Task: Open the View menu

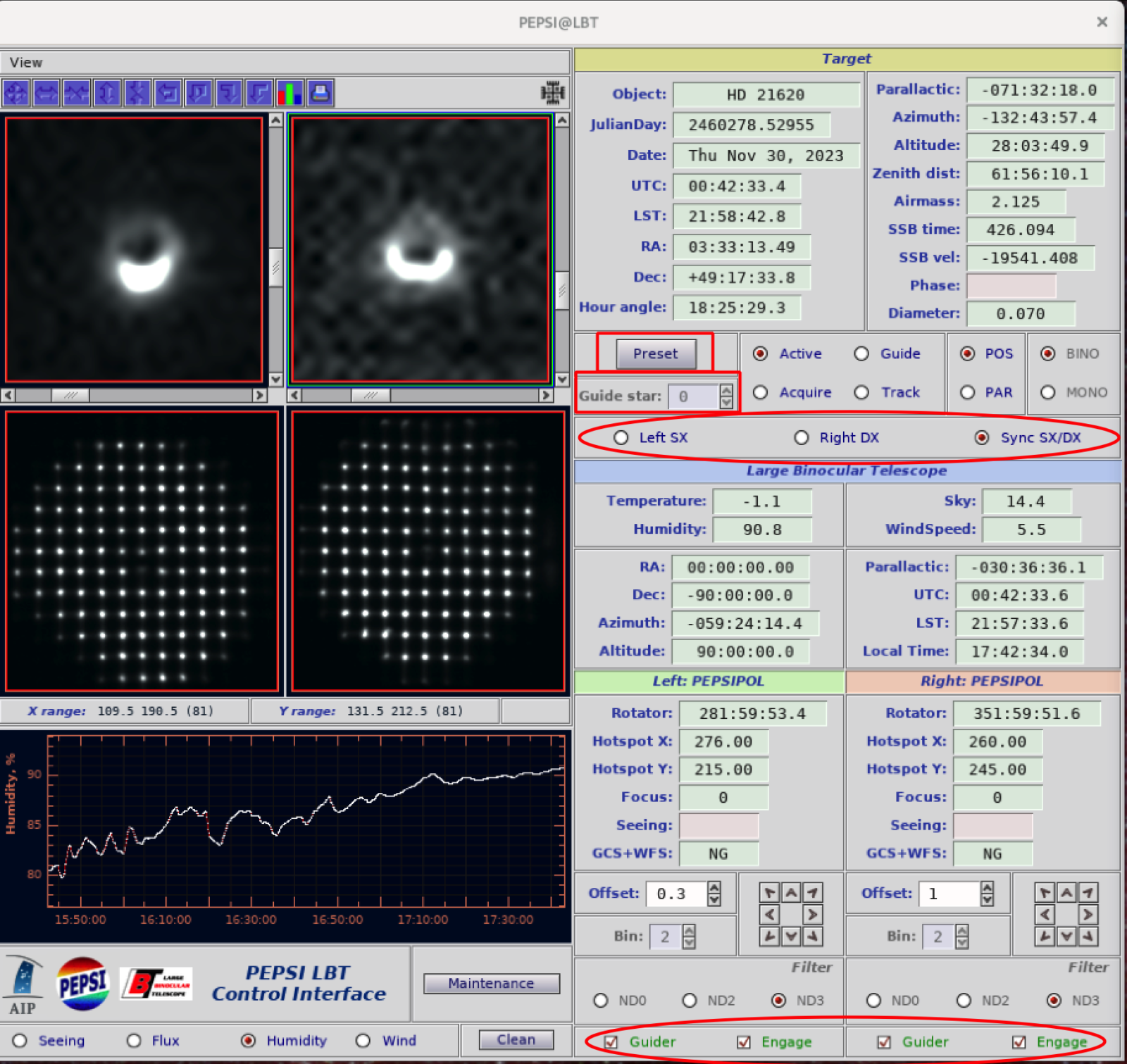Action: coord(26,62)
